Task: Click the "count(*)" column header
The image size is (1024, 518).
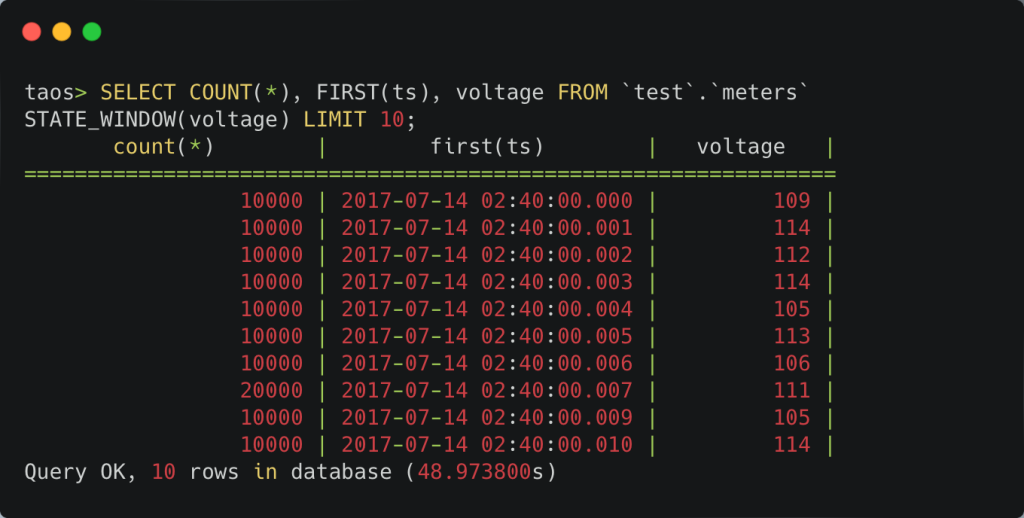Action: click(164, 147)
